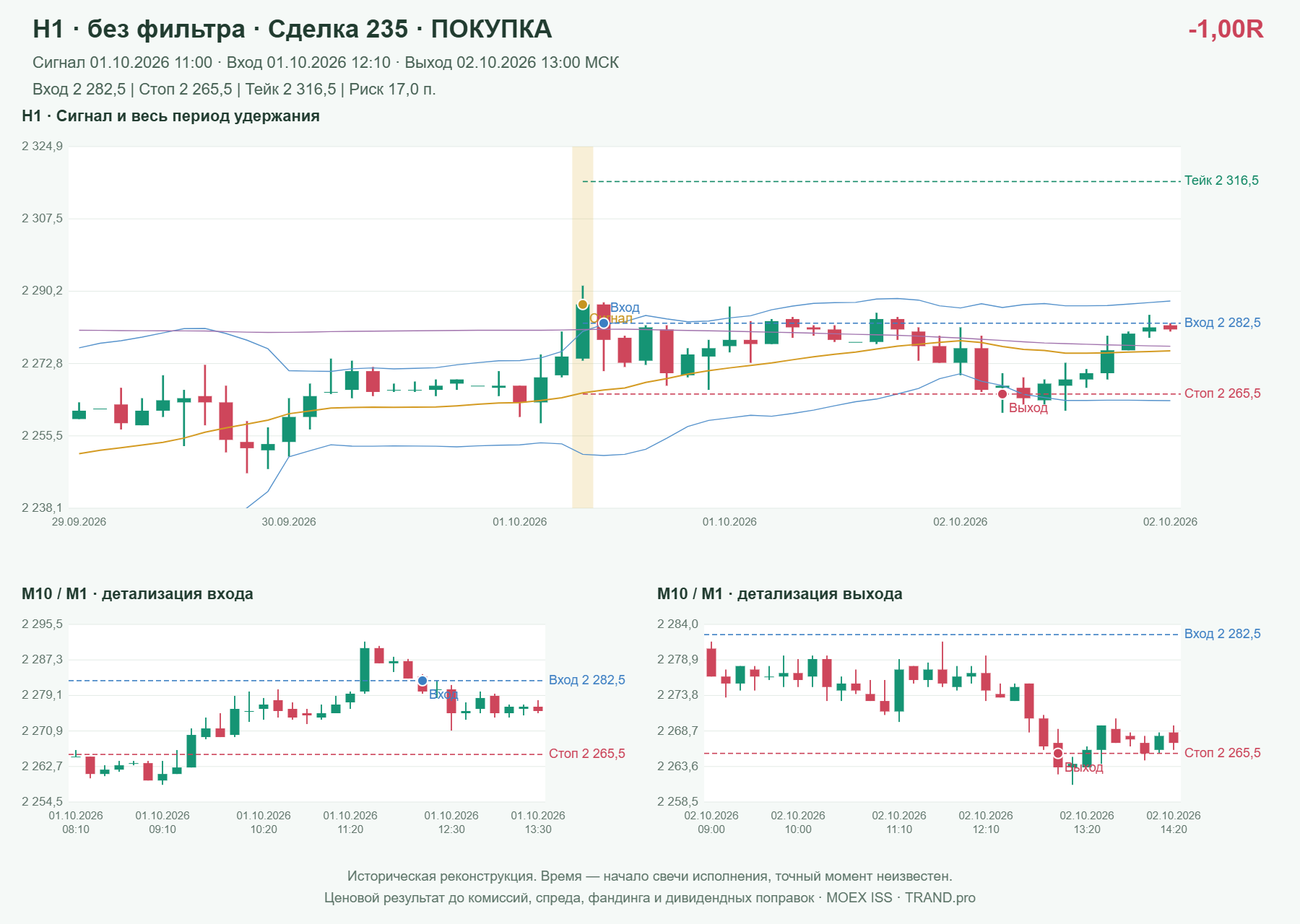Click 'Вход 2 282,5' label in entry detail chart
Screen dimensions: 1300x924
coord(586,680)
